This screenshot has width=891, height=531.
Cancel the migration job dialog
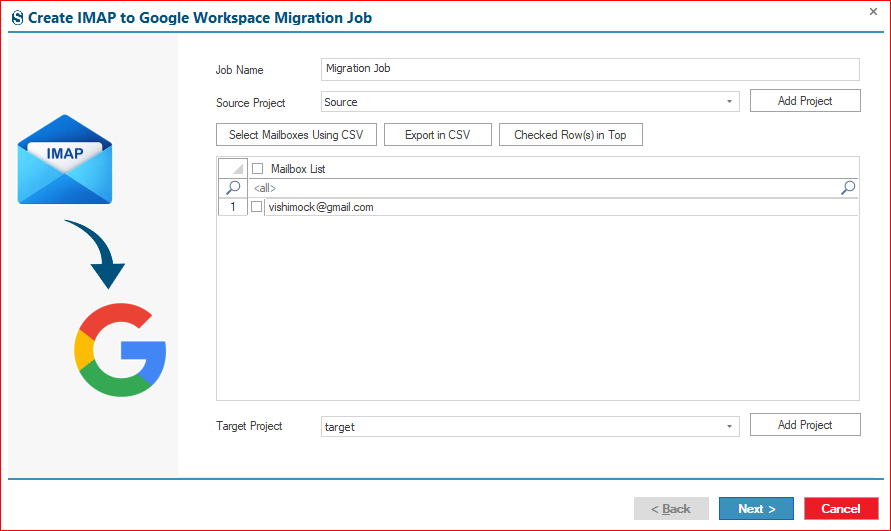[x=841, y=508]
